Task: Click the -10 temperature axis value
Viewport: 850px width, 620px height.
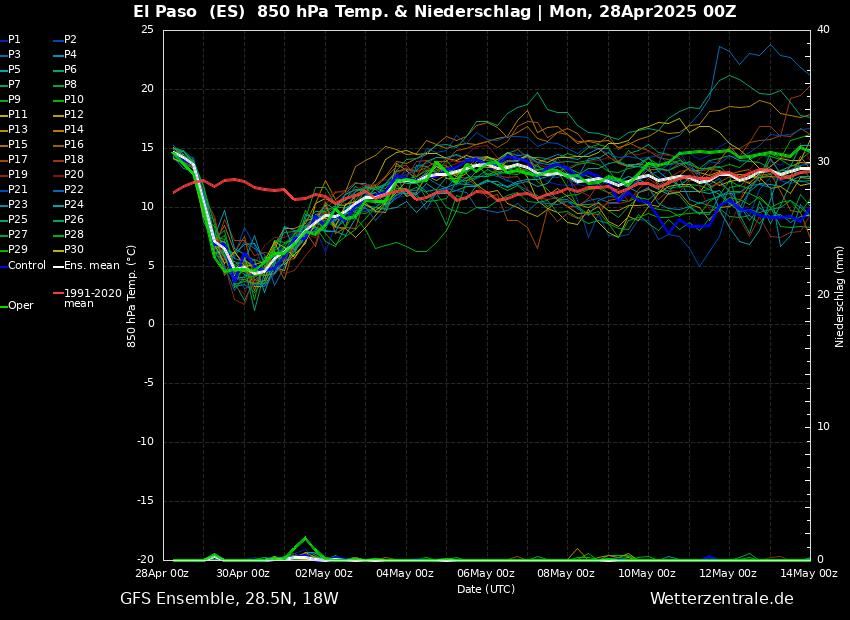Action: point(145,442)
